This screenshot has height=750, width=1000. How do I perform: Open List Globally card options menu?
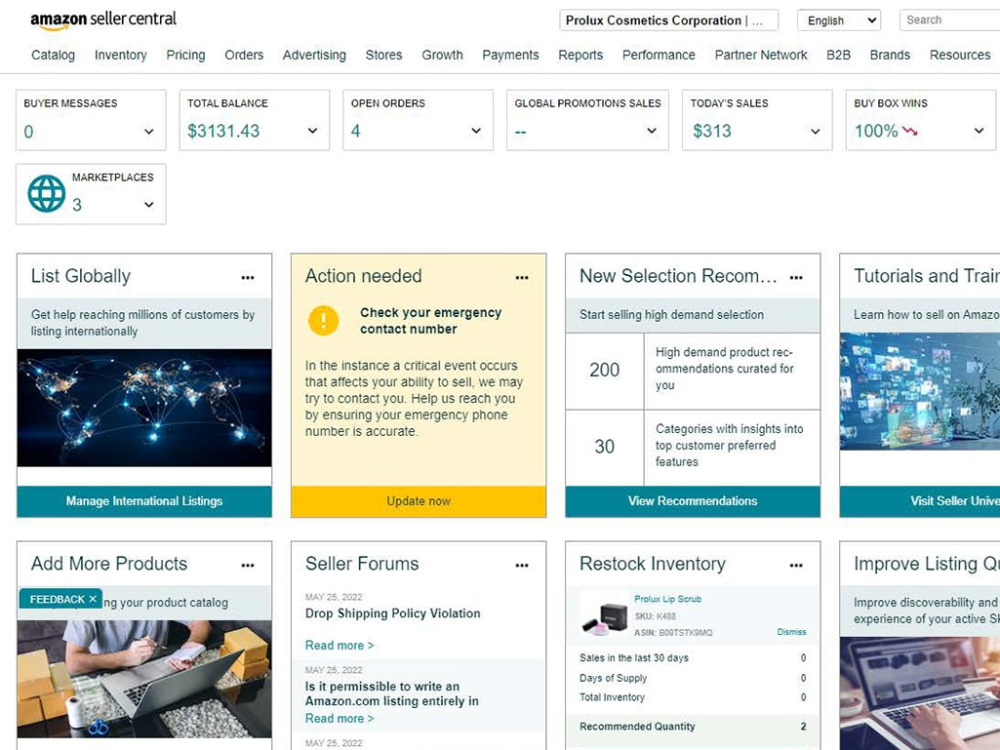[247, 277]
